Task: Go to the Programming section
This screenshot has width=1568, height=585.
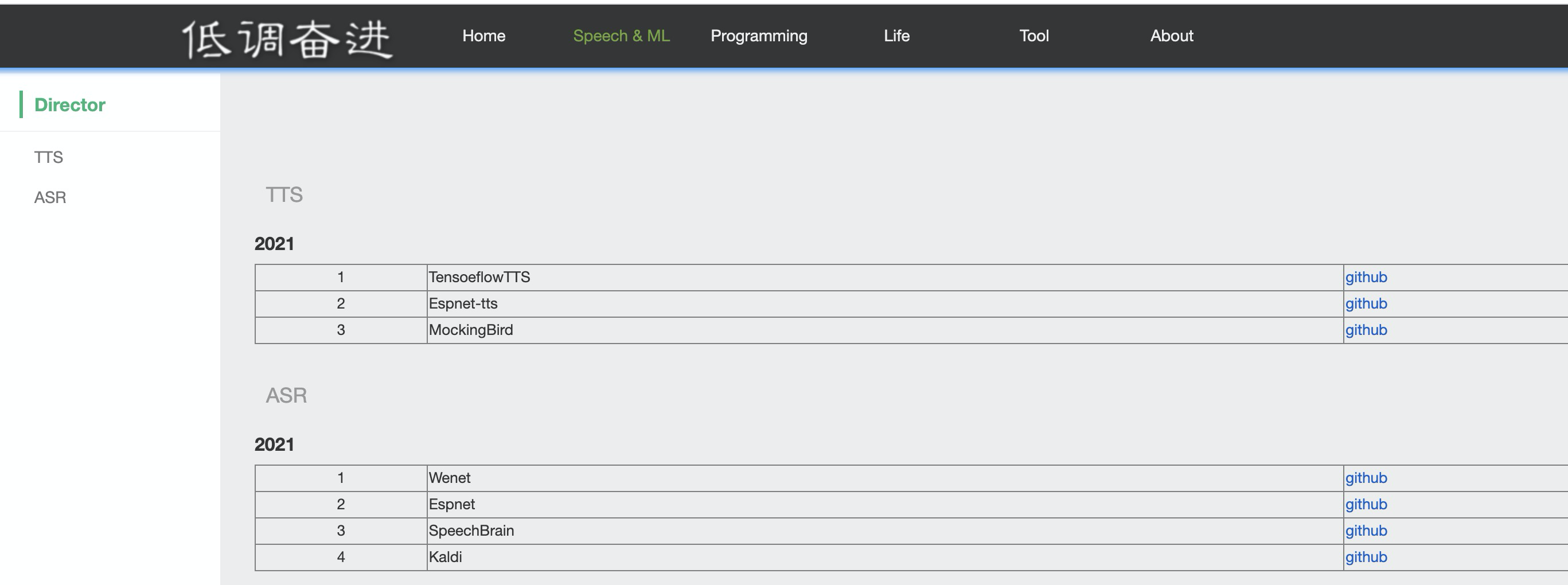Action: pyautogui.click(x=759, y=36)
